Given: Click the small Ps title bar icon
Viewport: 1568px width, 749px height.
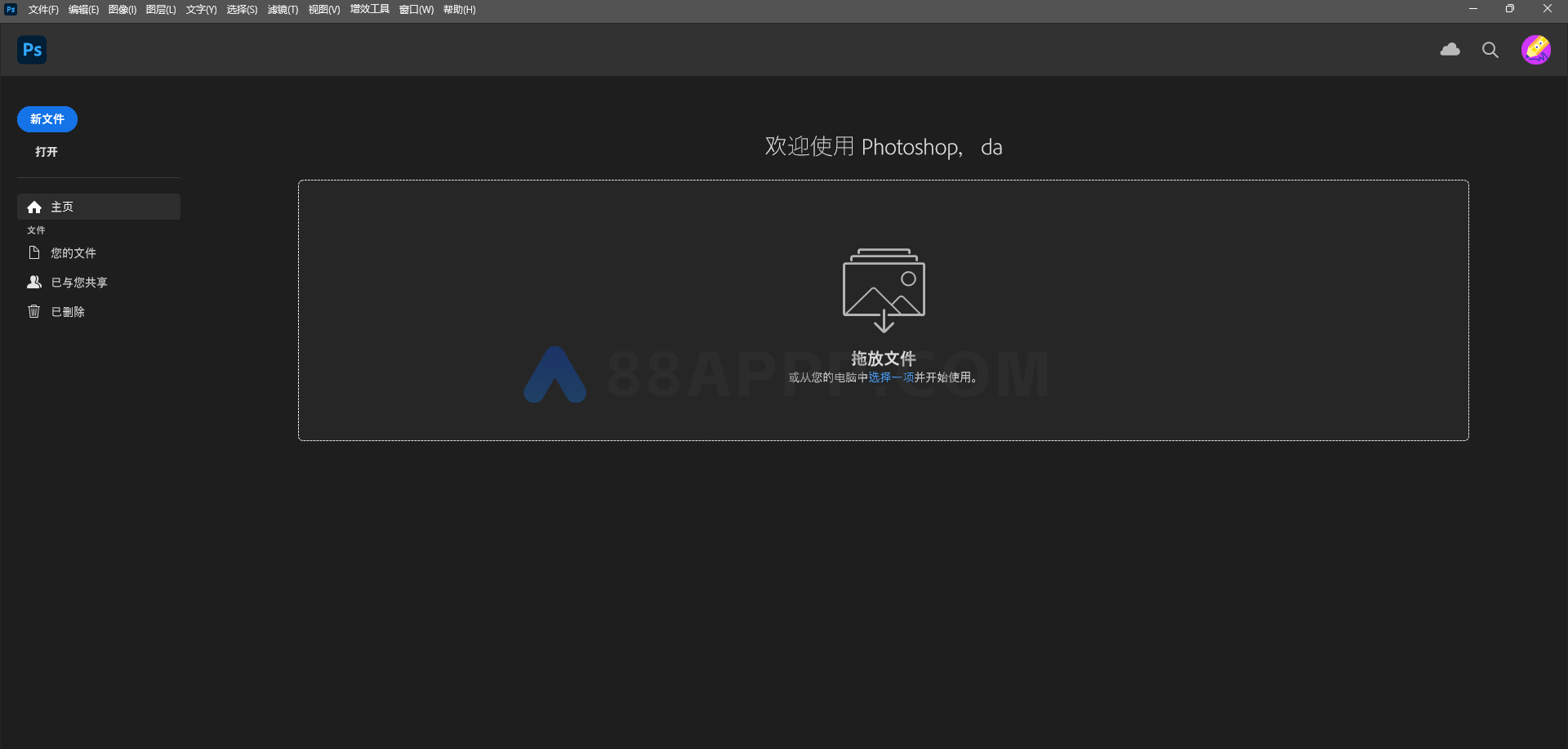Looking at the screenshot, I should tap(11, 9).
